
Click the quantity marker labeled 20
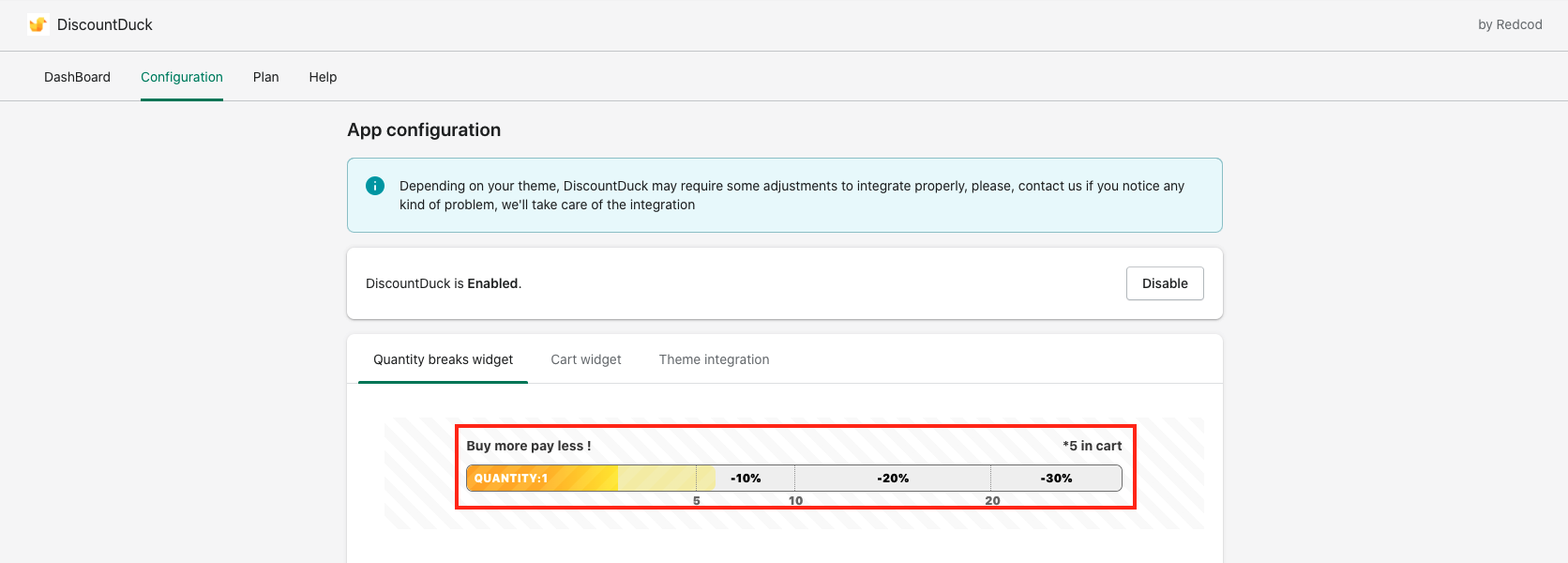(x=992, y=501)
